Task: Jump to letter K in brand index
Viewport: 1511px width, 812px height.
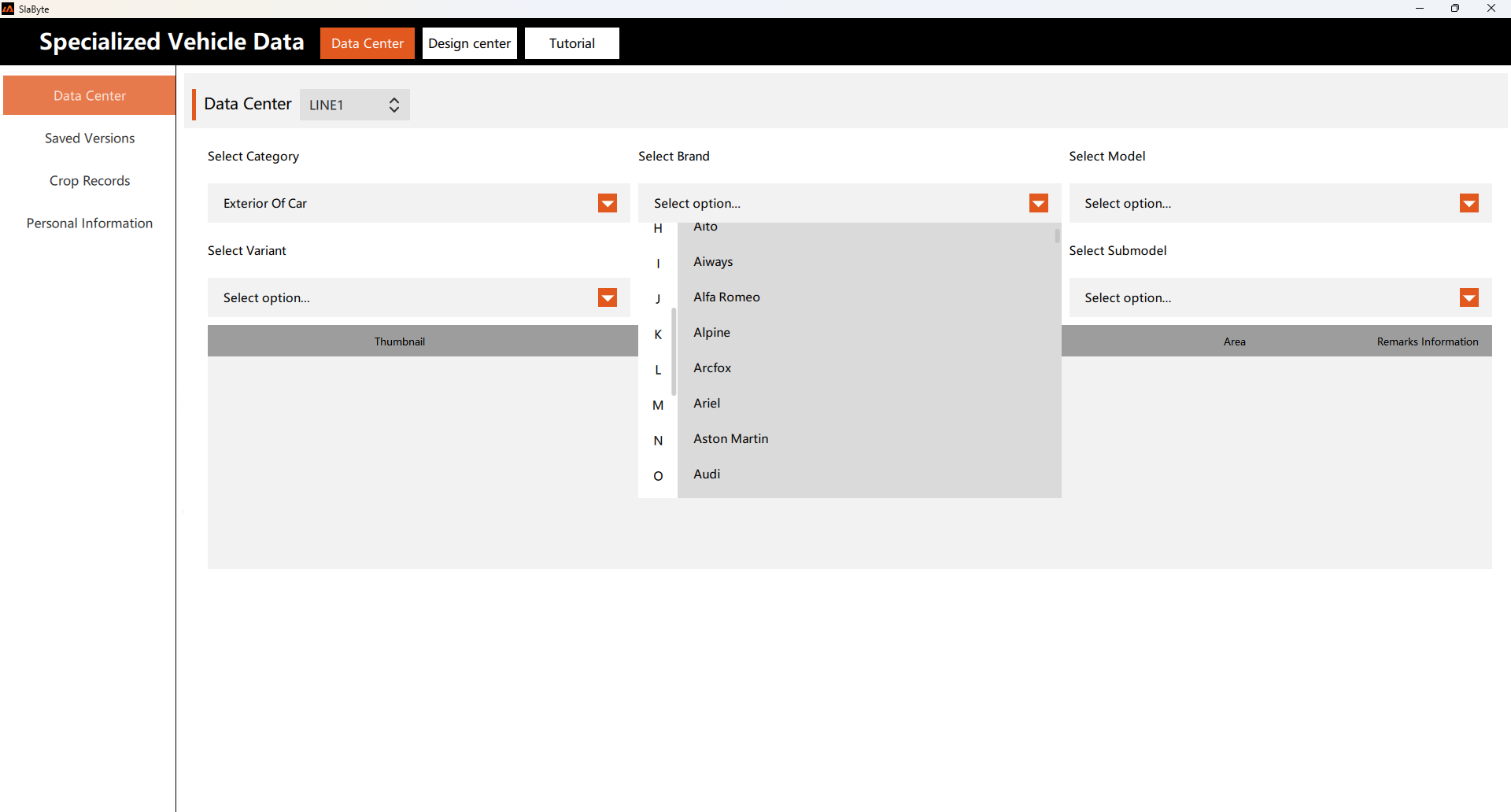Action: point(658,334)
